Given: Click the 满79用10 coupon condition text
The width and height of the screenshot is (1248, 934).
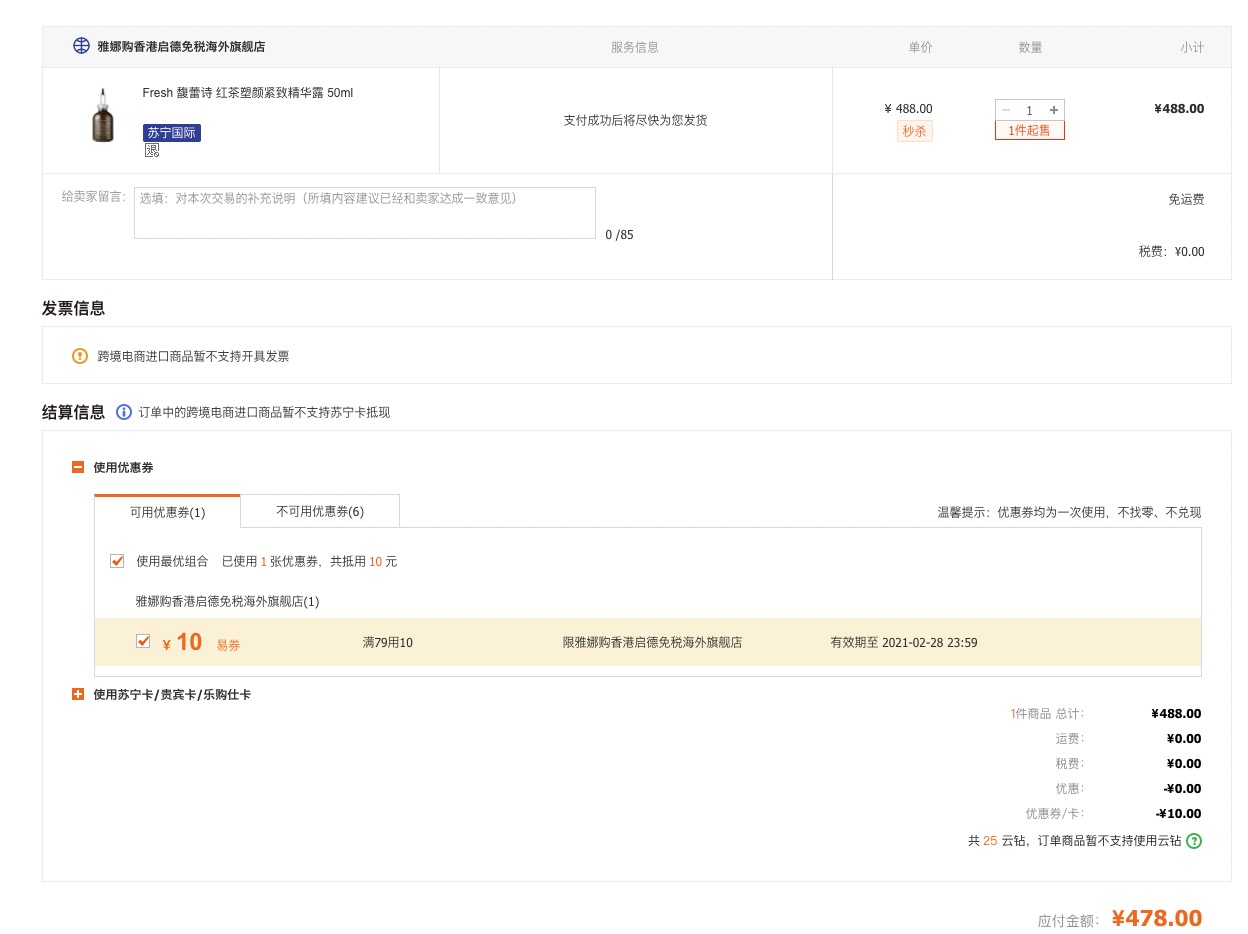Looking at the screenshot, I should click(x=388, y=643).
